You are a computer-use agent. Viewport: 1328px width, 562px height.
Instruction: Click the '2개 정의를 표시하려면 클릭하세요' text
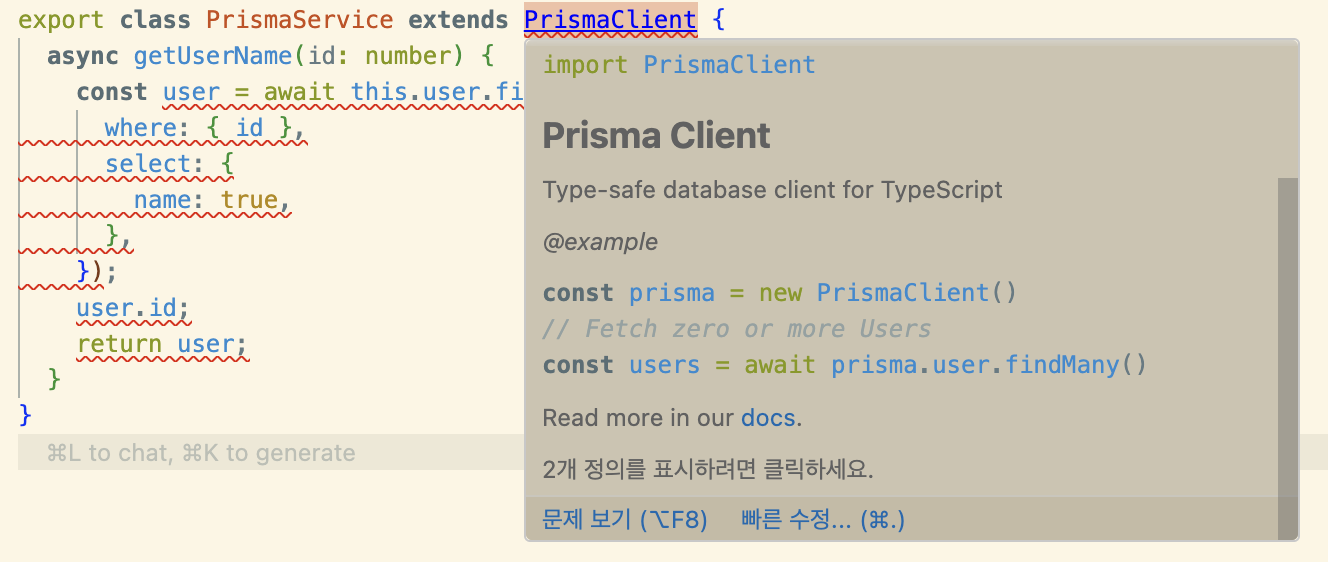(x=708, y=469)
